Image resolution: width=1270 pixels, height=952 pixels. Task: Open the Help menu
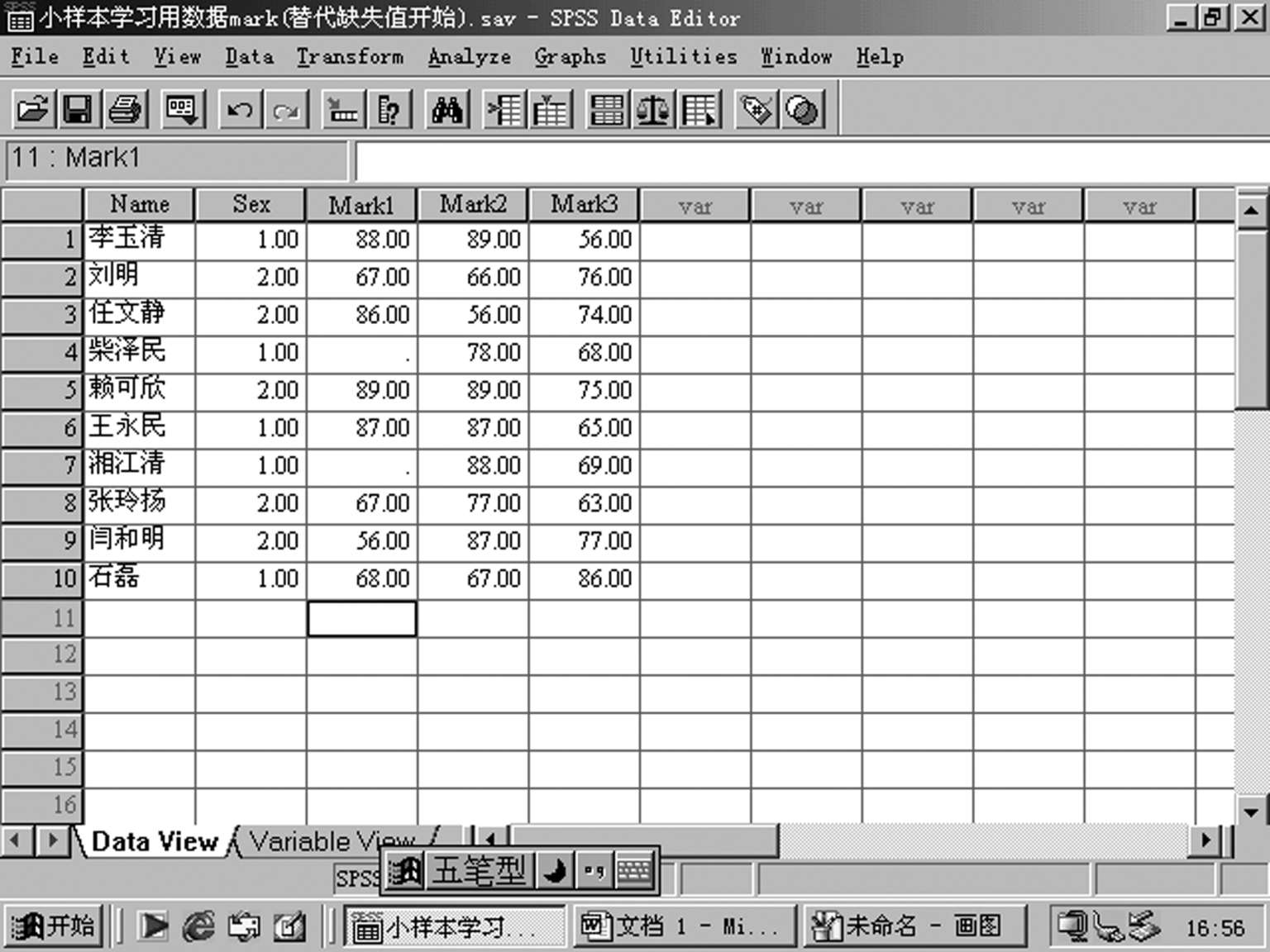[880, 56]
